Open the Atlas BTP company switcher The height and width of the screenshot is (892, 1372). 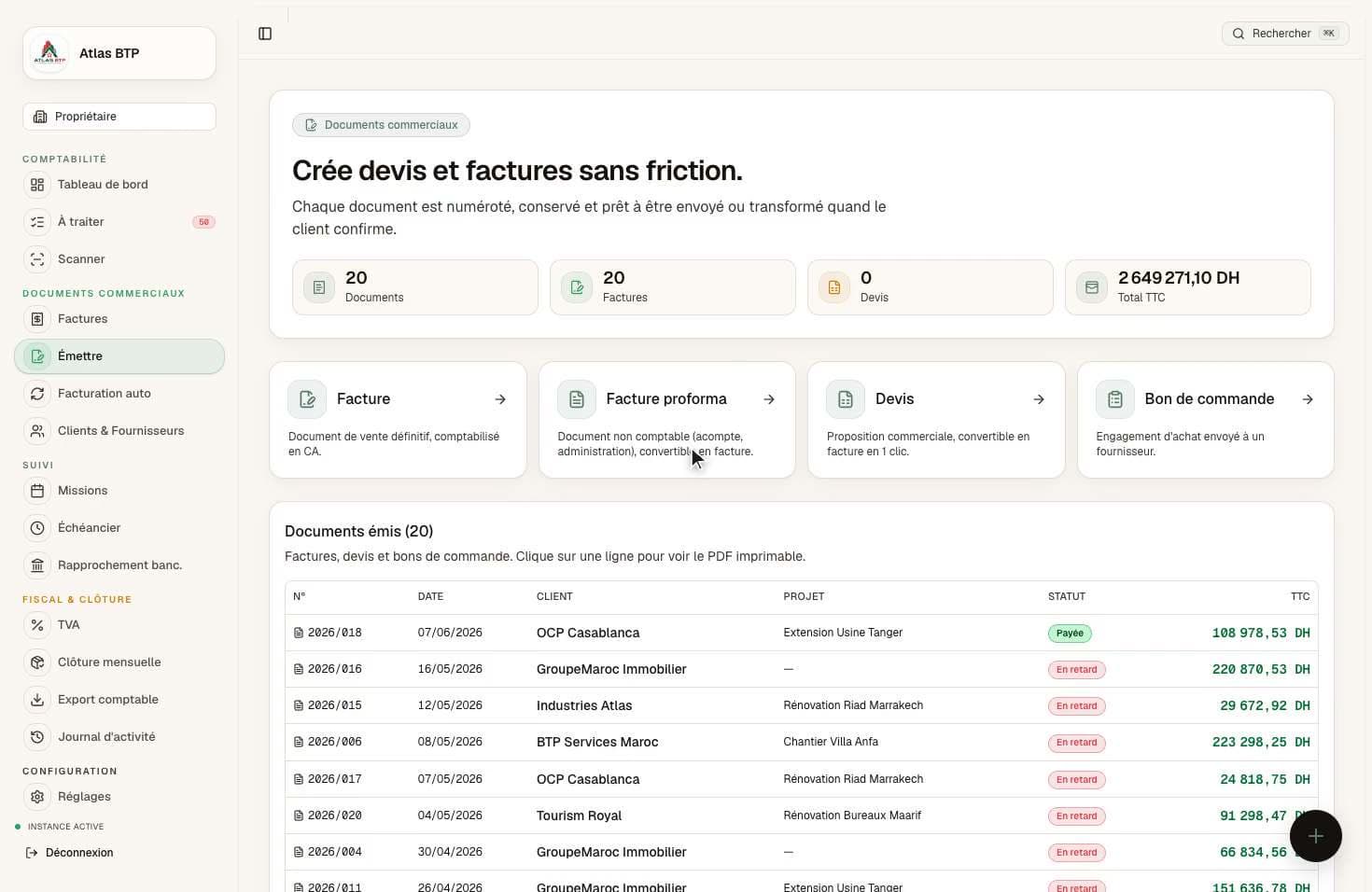coord(119,53)
